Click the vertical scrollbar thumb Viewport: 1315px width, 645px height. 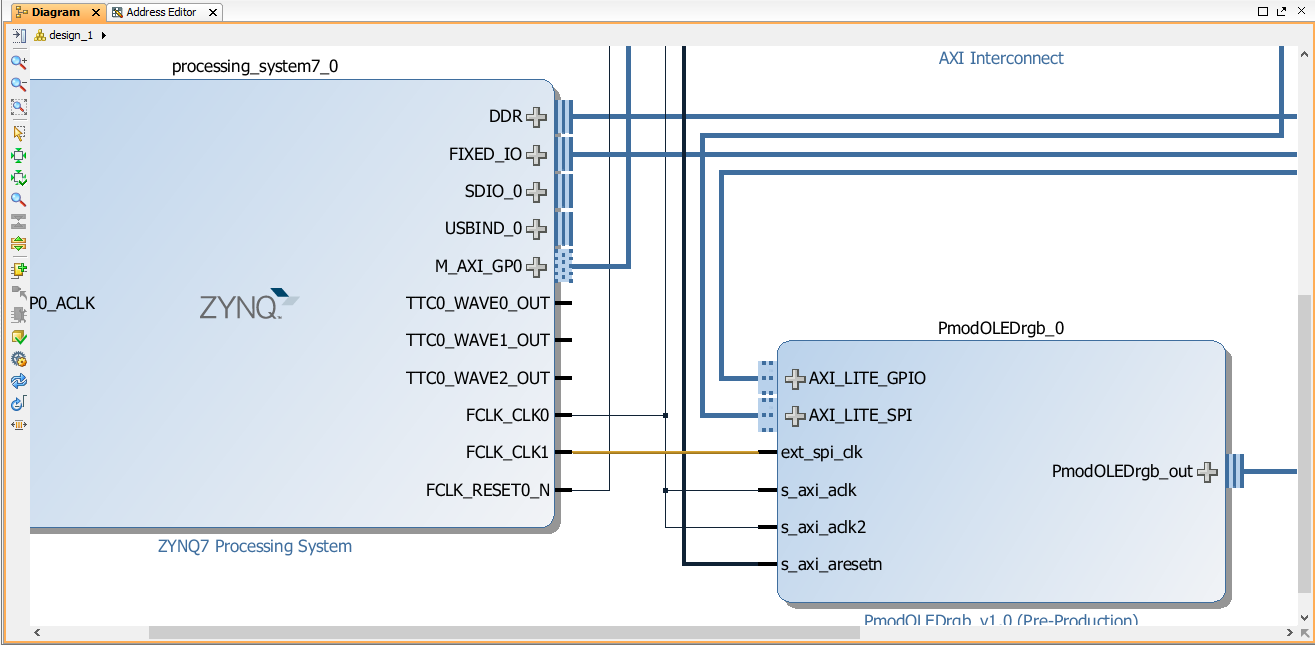pyautogui.click(x=1304, y=443)
